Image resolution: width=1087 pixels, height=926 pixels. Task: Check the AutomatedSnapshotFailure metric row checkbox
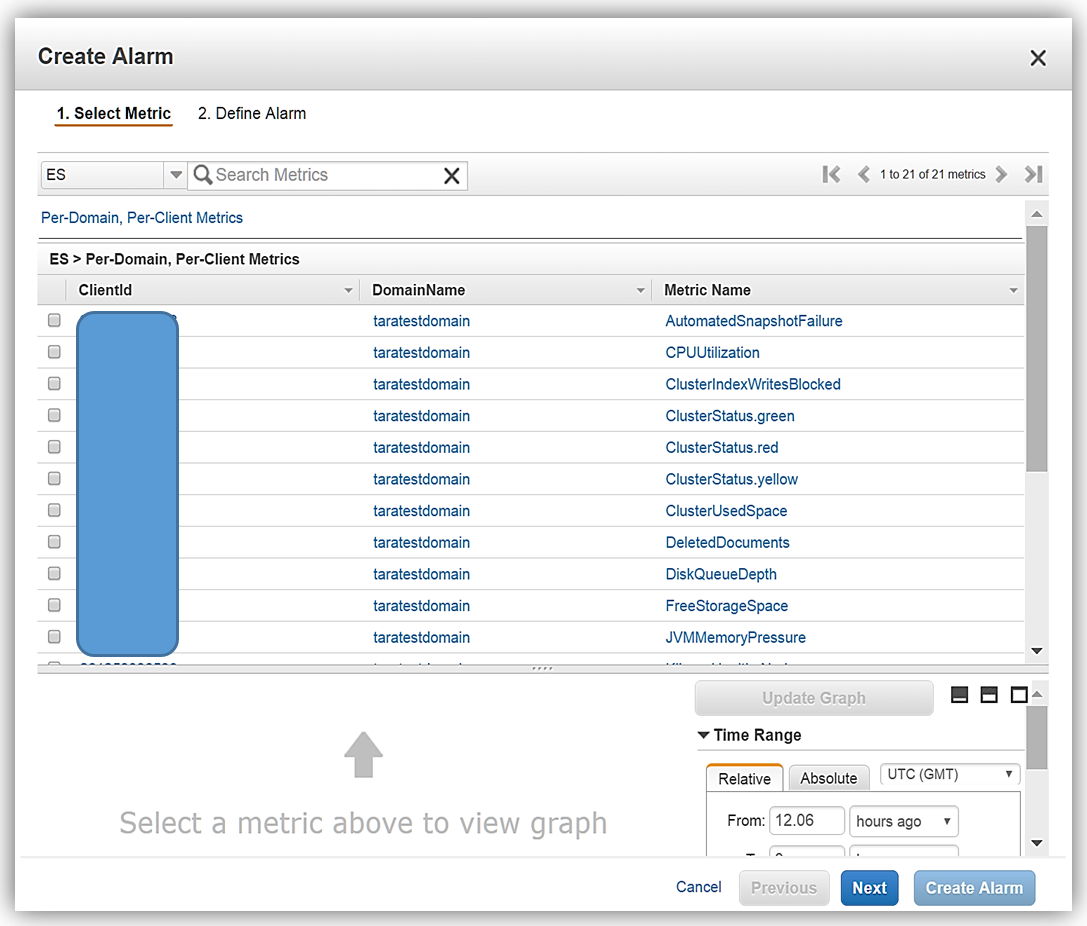tap(55, 321)
